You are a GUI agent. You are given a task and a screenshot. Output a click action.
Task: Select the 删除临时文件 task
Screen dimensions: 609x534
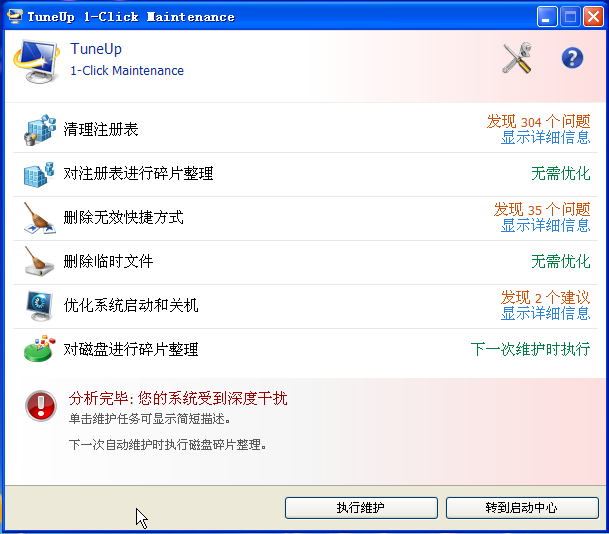point(305,262)
